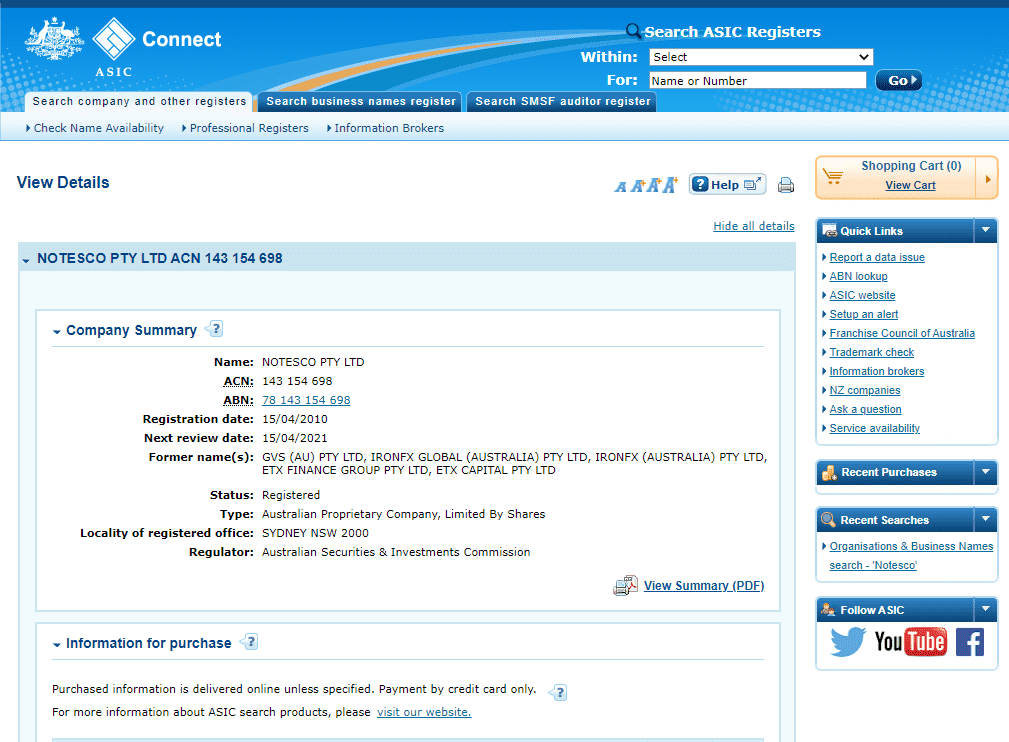
Task: Click the Twitter bird icon under Follow ASIC
Action: 847,643
